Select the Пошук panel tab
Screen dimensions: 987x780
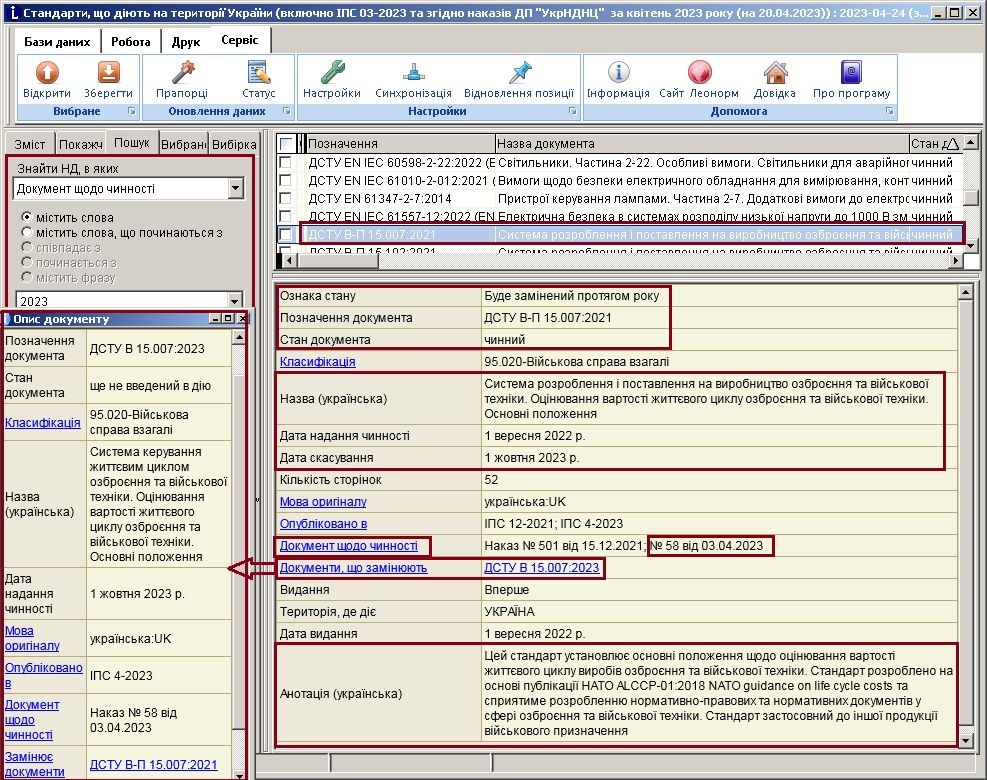tap(132, 143)
